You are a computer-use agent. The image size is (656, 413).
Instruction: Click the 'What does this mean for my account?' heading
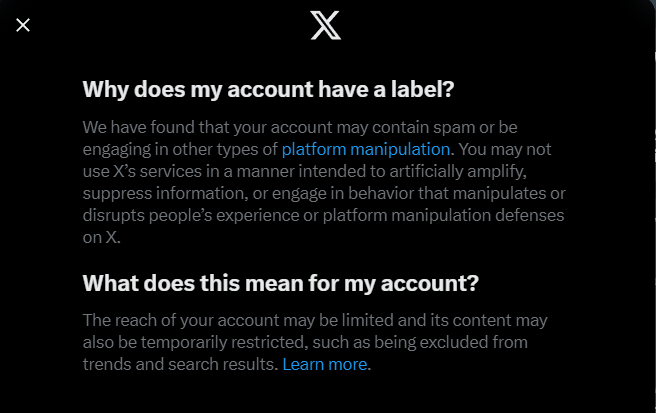[281, 283]
